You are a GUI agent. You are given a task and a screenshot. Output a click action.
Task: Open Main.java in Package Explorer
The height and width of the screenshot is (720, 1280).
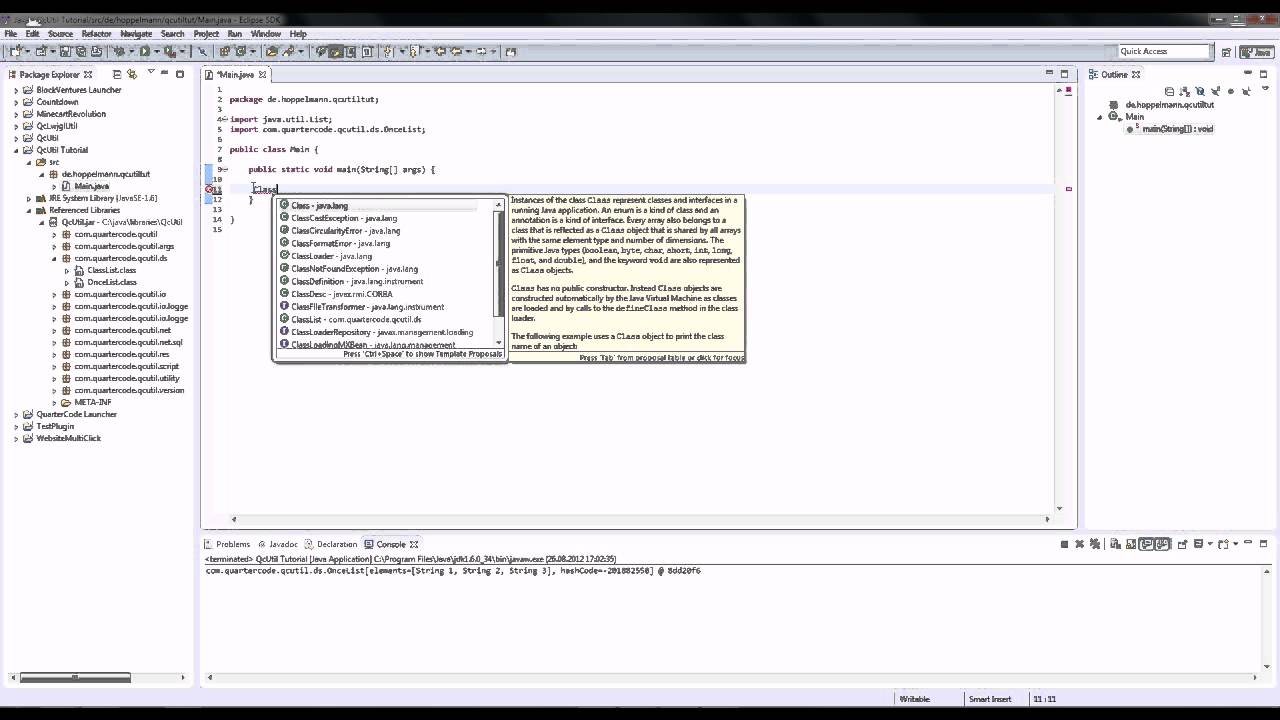[x=91, y=186]
